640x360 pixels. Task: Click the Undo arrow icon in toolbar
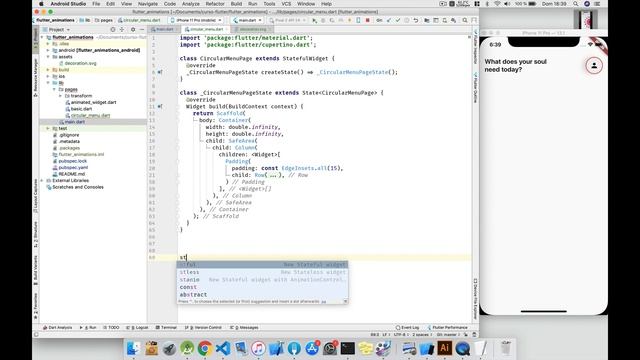(x=416, y=20)
